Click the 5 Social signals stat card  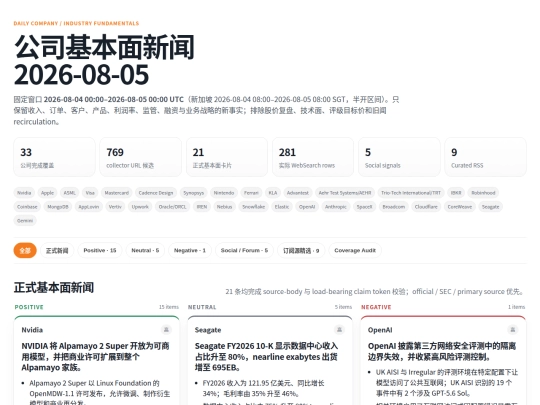[399, 157]
